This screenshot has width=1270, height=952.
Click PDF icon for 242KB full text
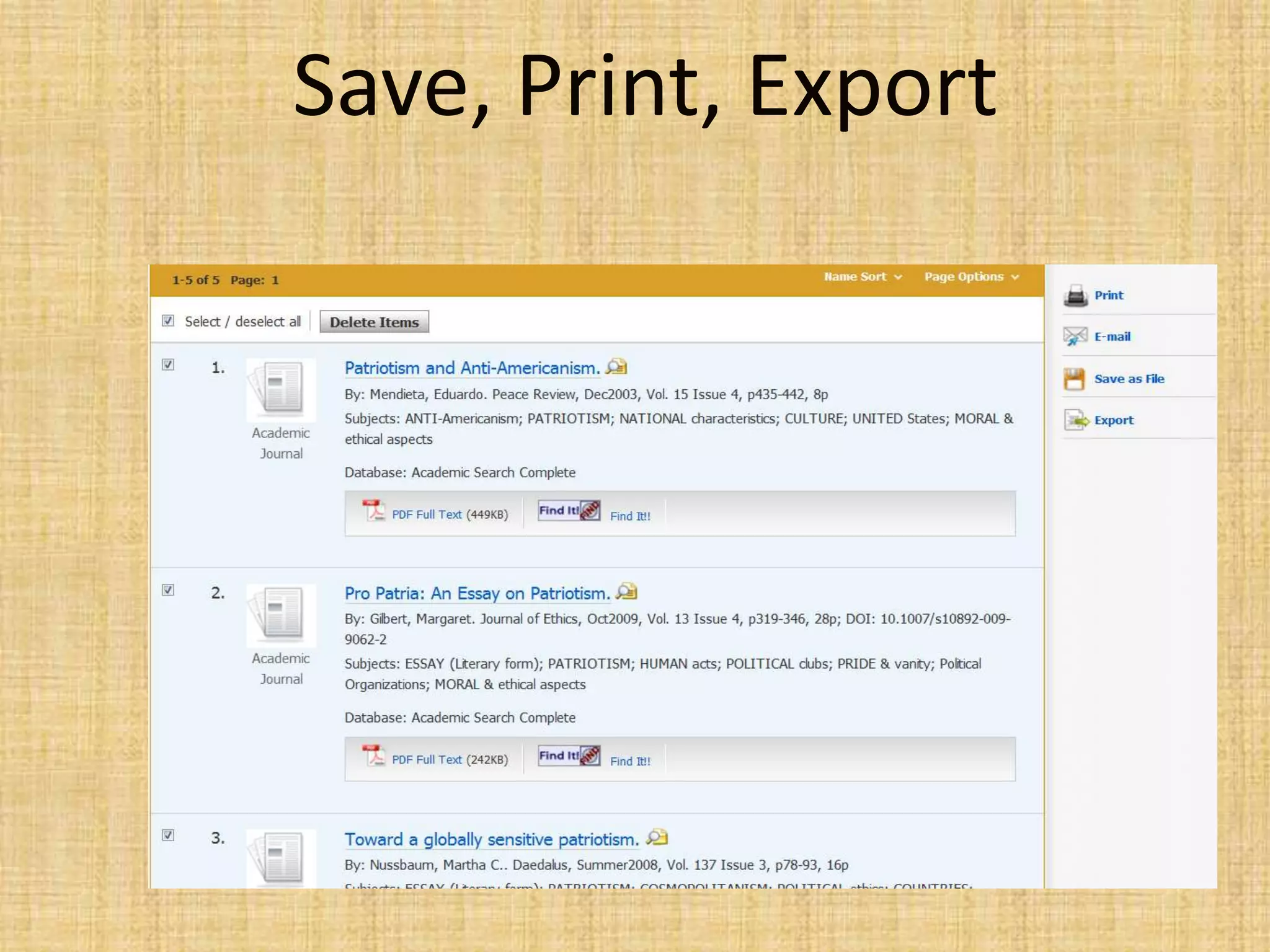pos(374,756)
